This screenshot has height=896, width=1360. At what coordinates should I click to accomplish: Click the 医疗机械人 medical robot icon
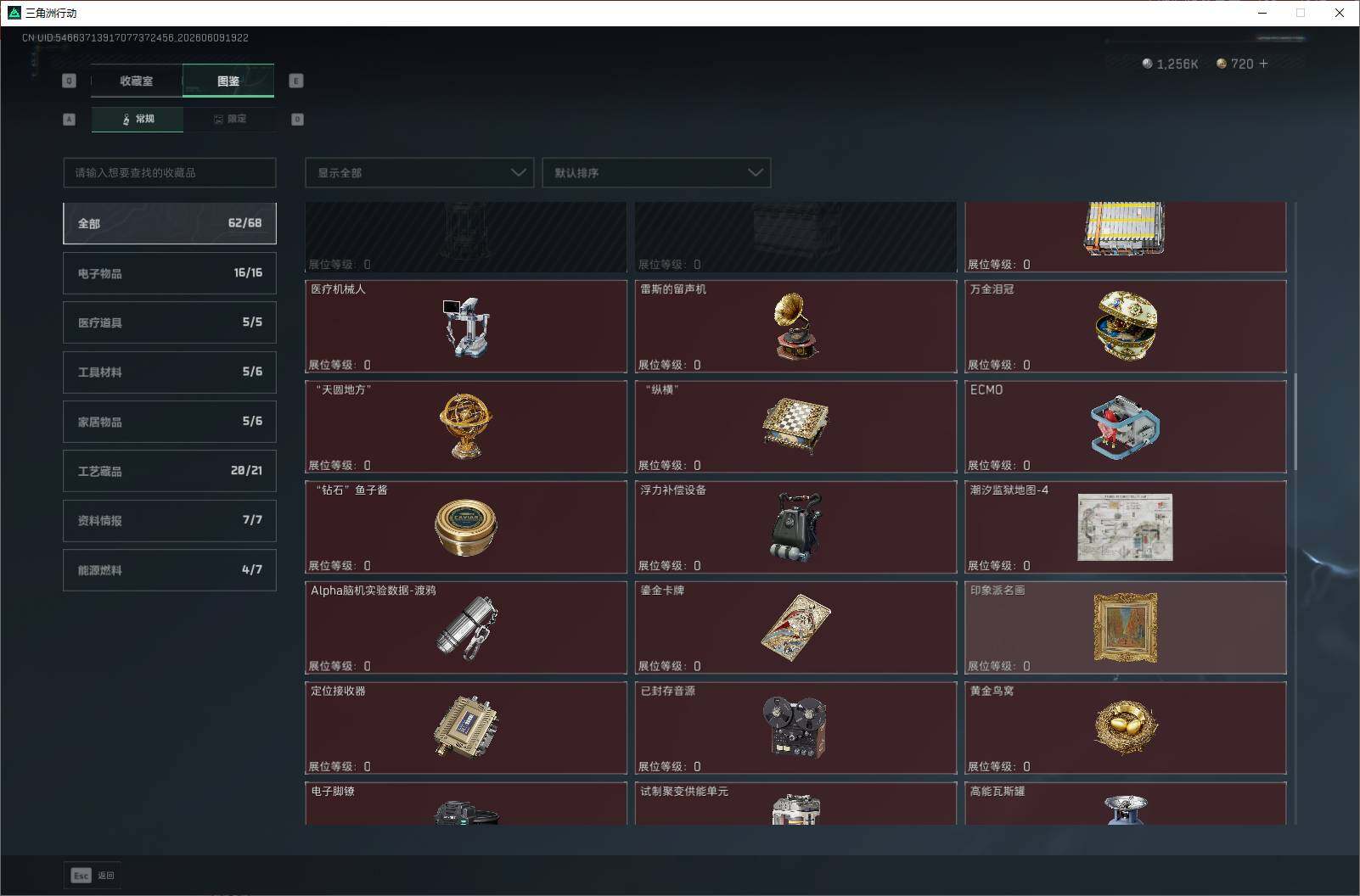pyautogui.click(x=465, y=327)
